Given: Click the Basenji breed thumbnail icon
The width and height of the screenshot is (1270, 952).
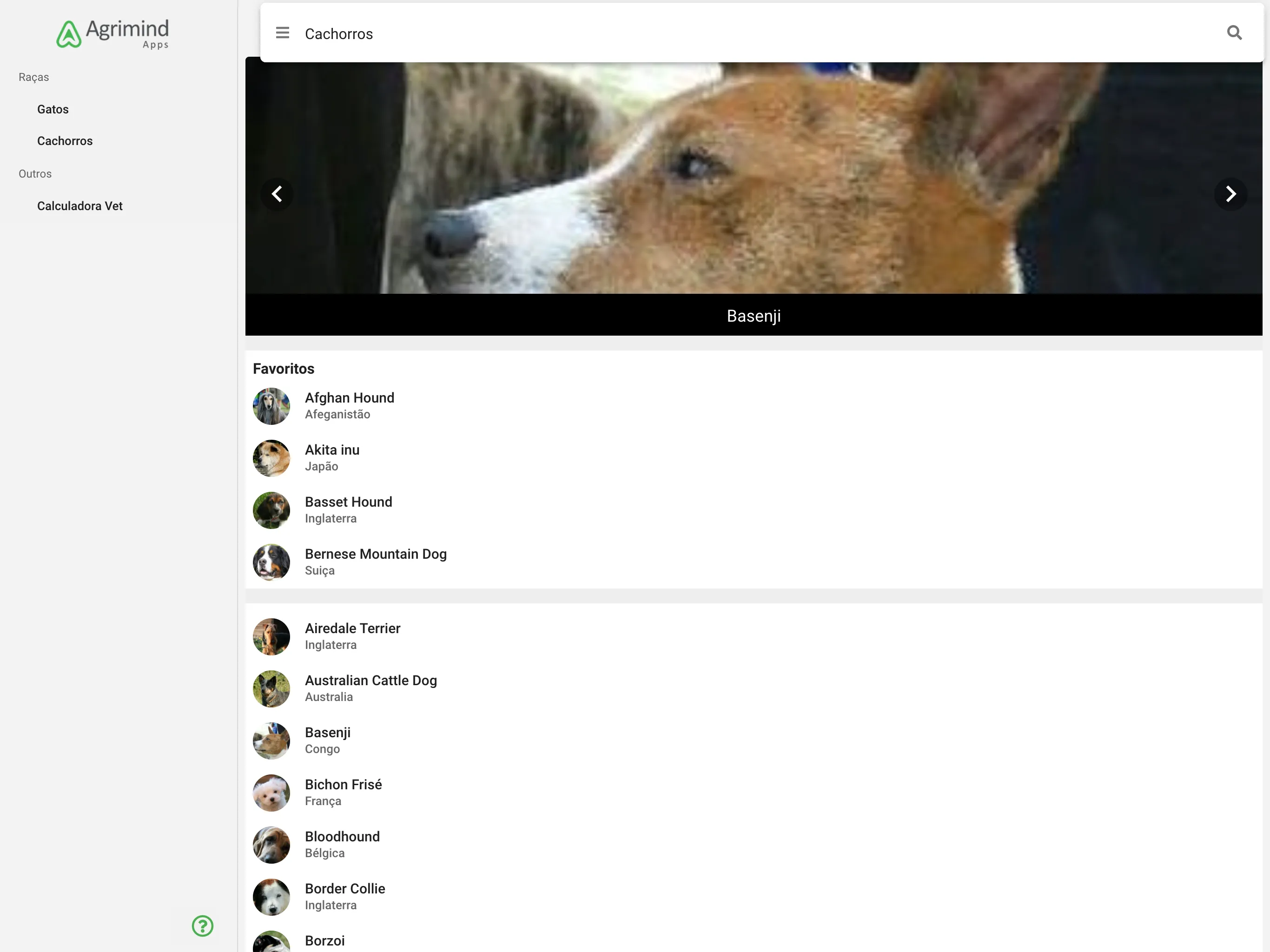Looking at the screenshot, I should [272, 741].
